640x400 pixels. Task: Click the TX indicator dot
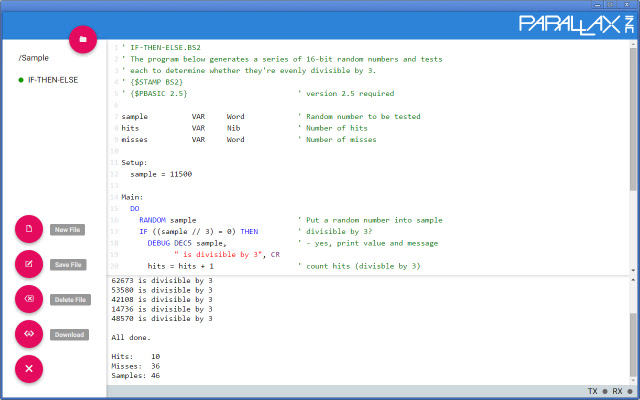603,391
